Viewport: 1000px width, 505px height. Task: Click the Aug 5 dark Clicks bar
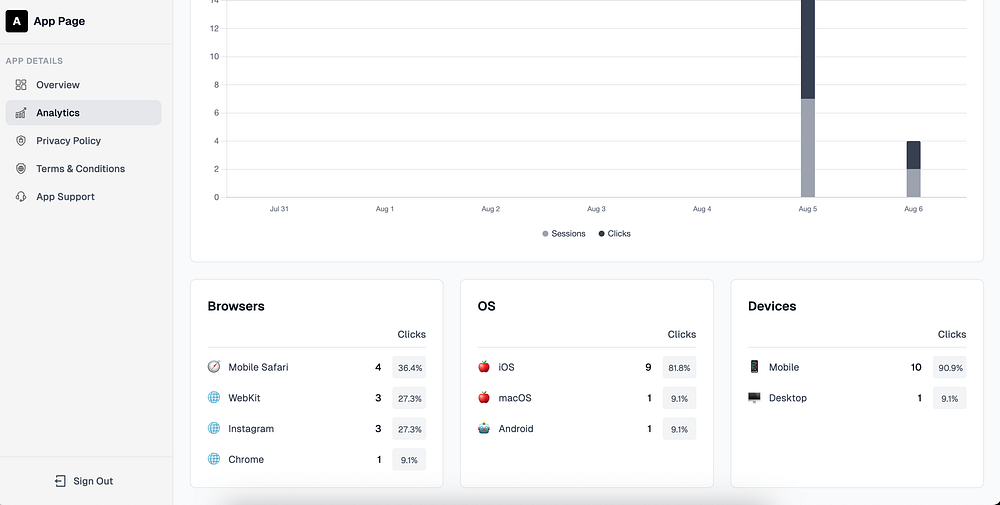[808, 50]
